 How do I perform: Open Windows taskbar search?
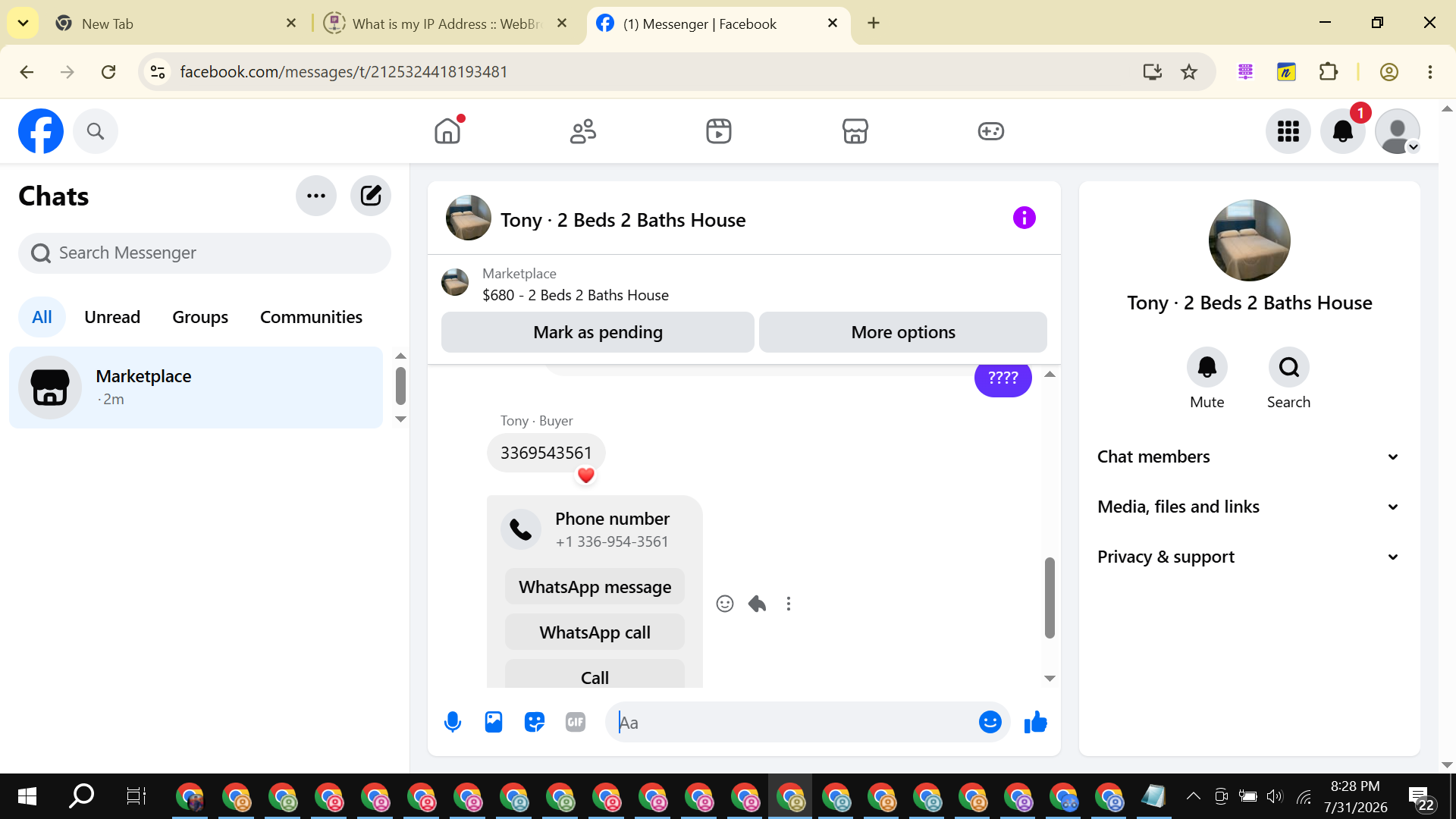(x=81, y=796)
